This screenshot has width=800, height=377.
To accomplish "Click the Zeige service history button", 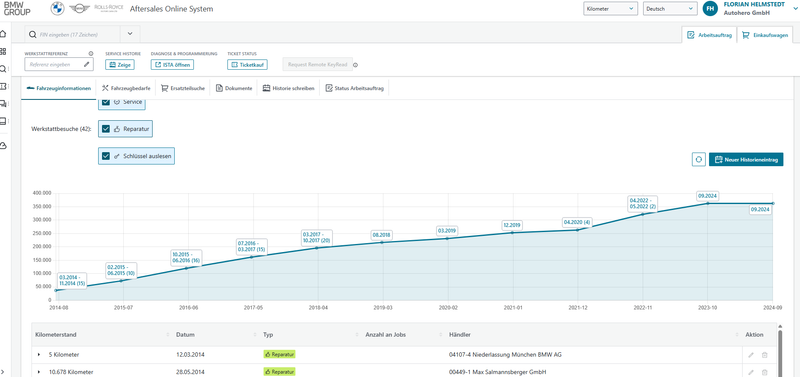I will [120, 65].
